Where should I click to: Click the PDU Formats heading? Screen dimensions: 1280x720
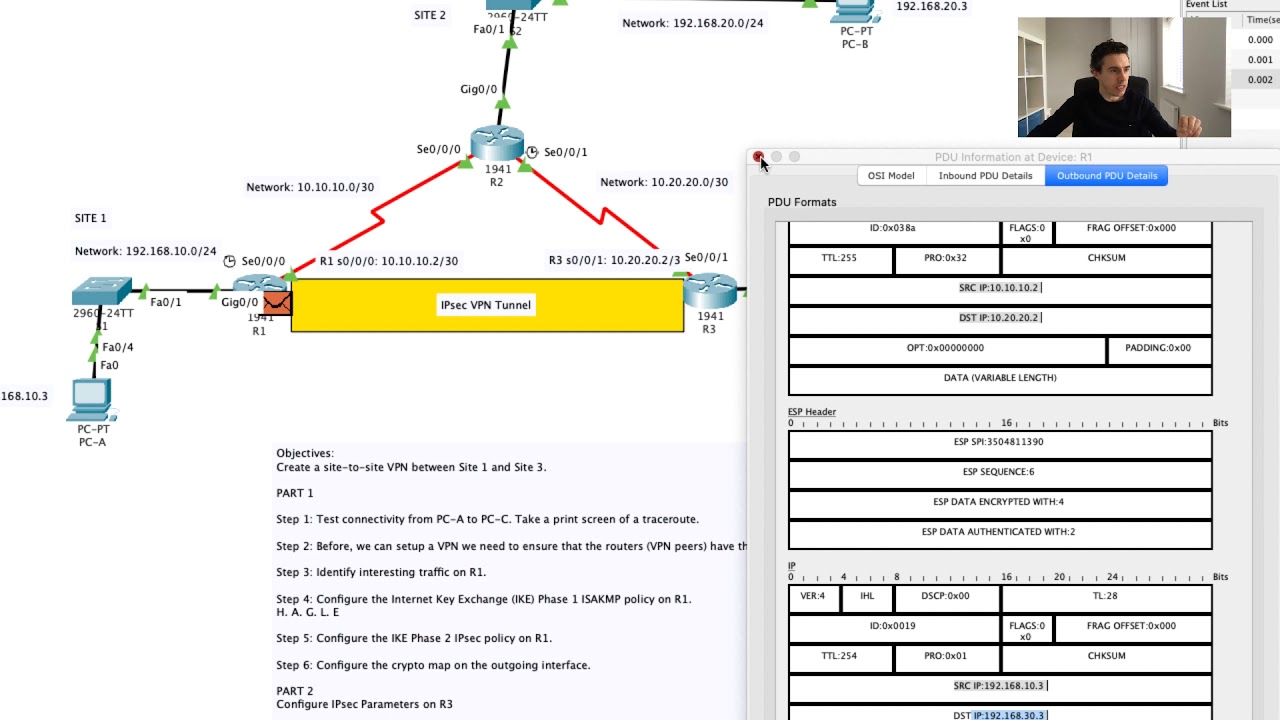(x=802, y=202)
